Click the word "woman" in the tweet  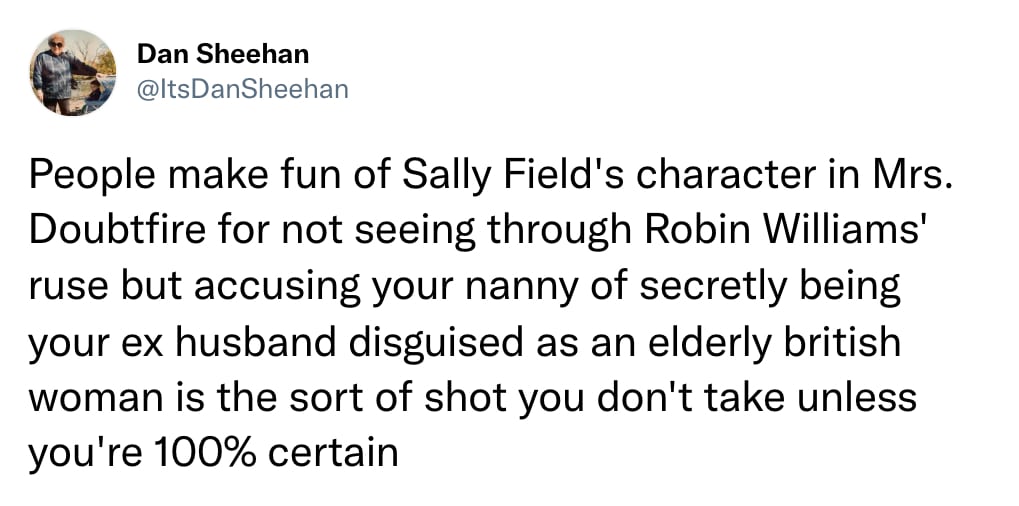[x=95, y=399]
